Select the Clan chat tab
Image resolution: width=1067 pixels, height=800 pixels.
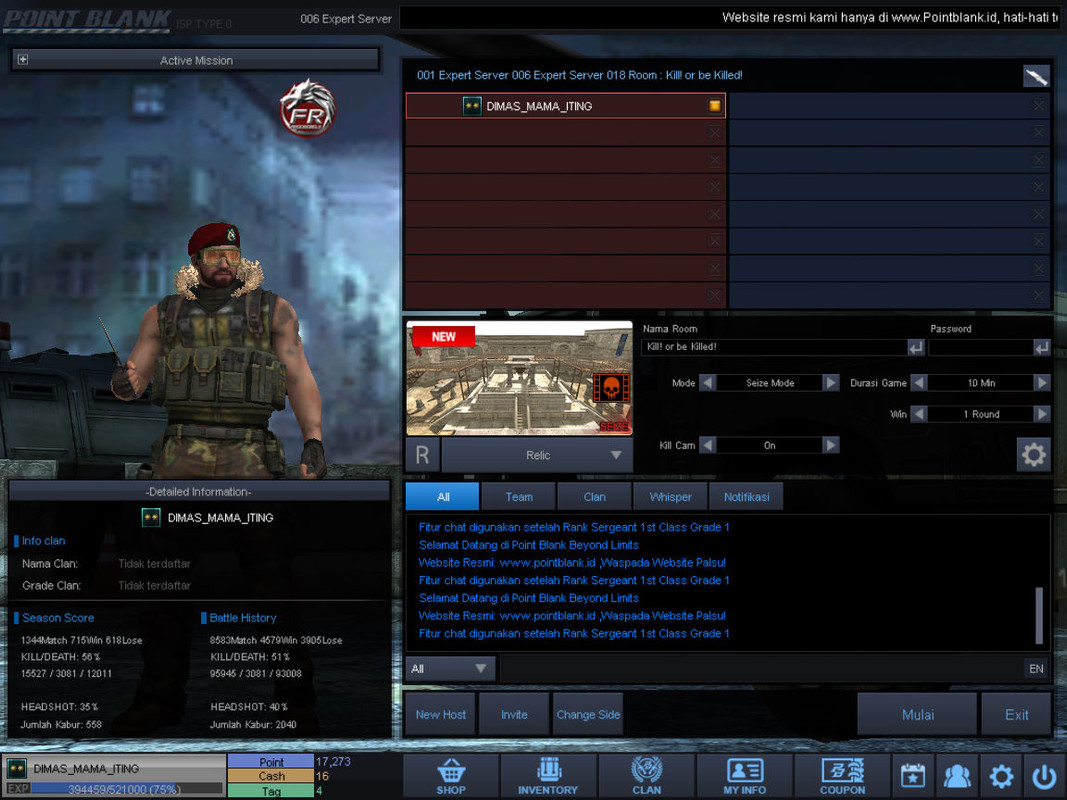pyautogui.click(x=594, y=497)
